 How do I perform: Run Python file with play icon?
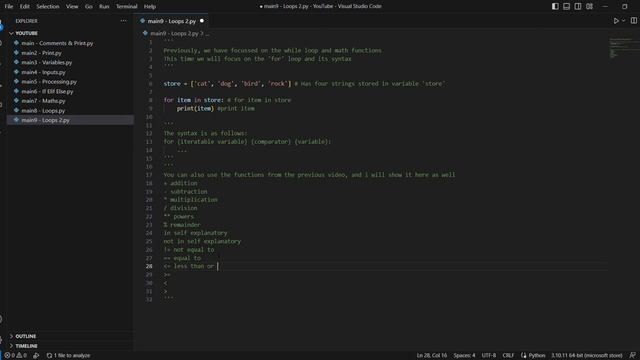click(x=616, y=21)
